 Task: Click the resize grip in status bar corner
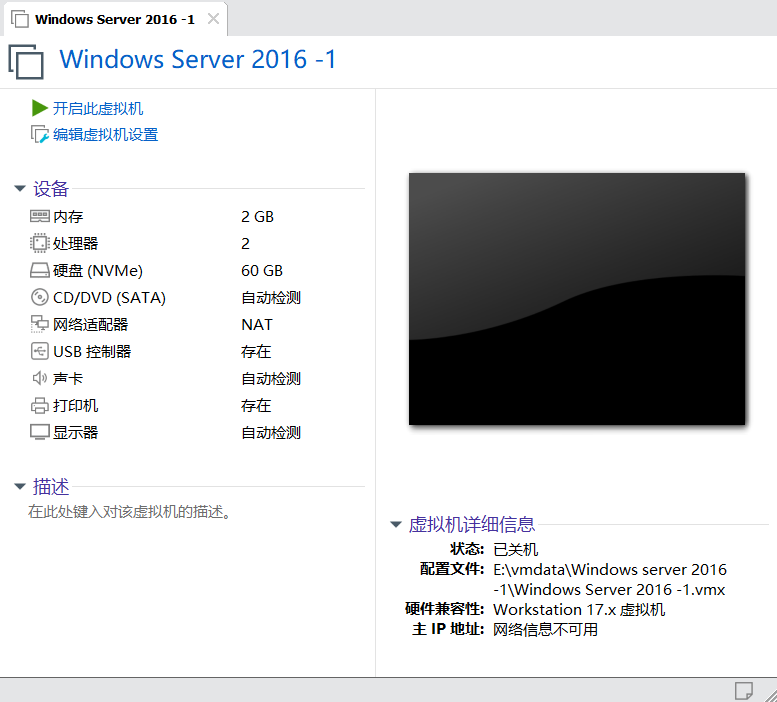770,694
